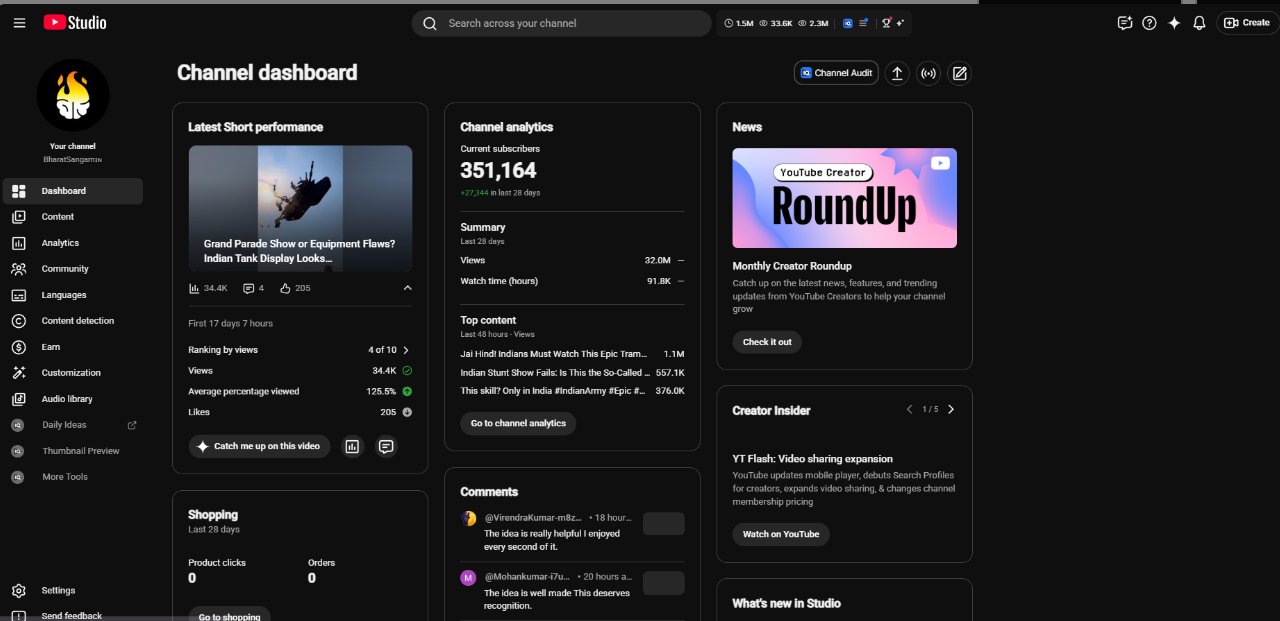Screen dimensions: 1280x621
Task: Open Analytics in the sidebar
Action: 72,243
